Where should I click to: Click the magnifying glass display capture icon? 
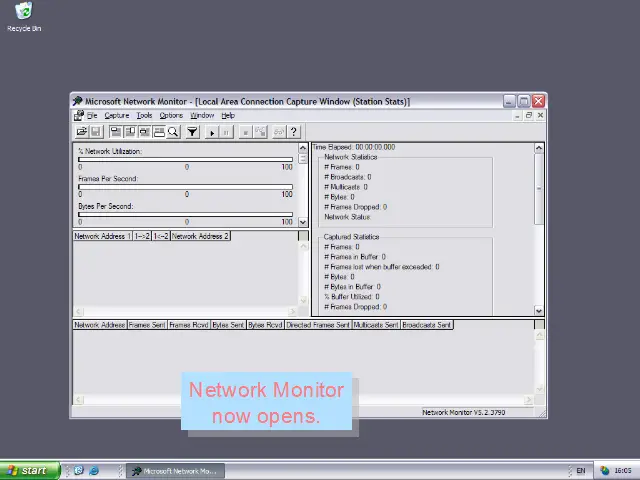(173, 132)
